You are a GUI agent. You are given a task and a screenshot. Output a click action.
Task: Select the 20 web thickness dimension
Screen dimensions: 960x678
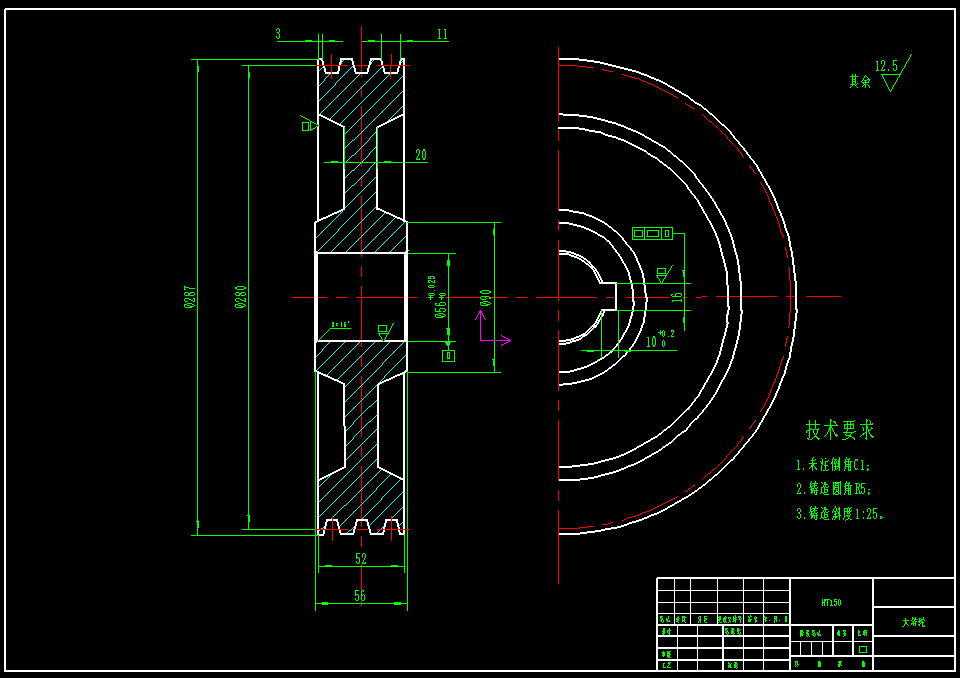(x=421, y=155)
